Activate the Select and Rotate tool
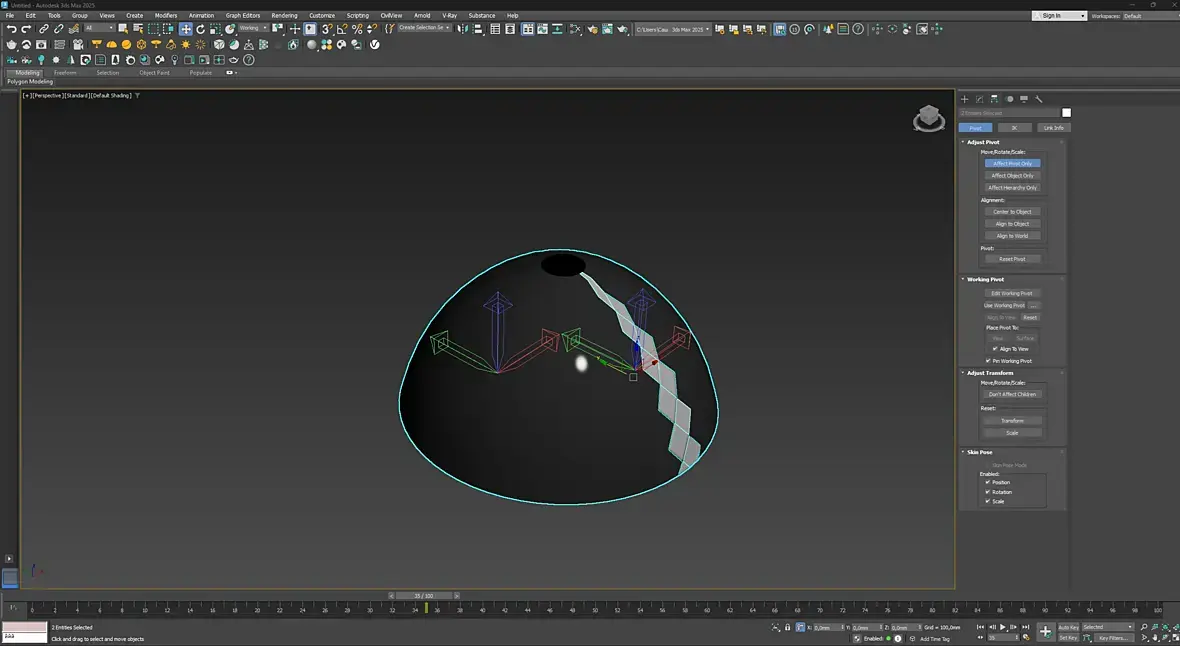The image size is (1180, 646). (200, 29)
